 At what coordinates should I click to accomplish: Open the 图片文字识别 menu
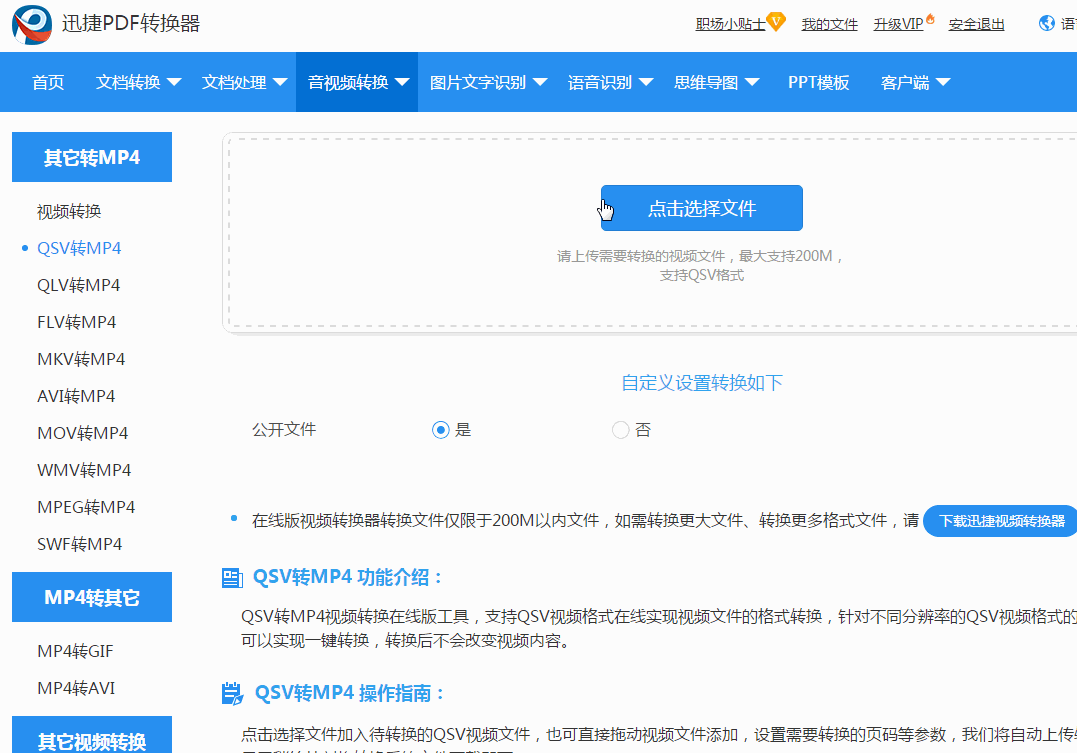click(x=478, y=82)
